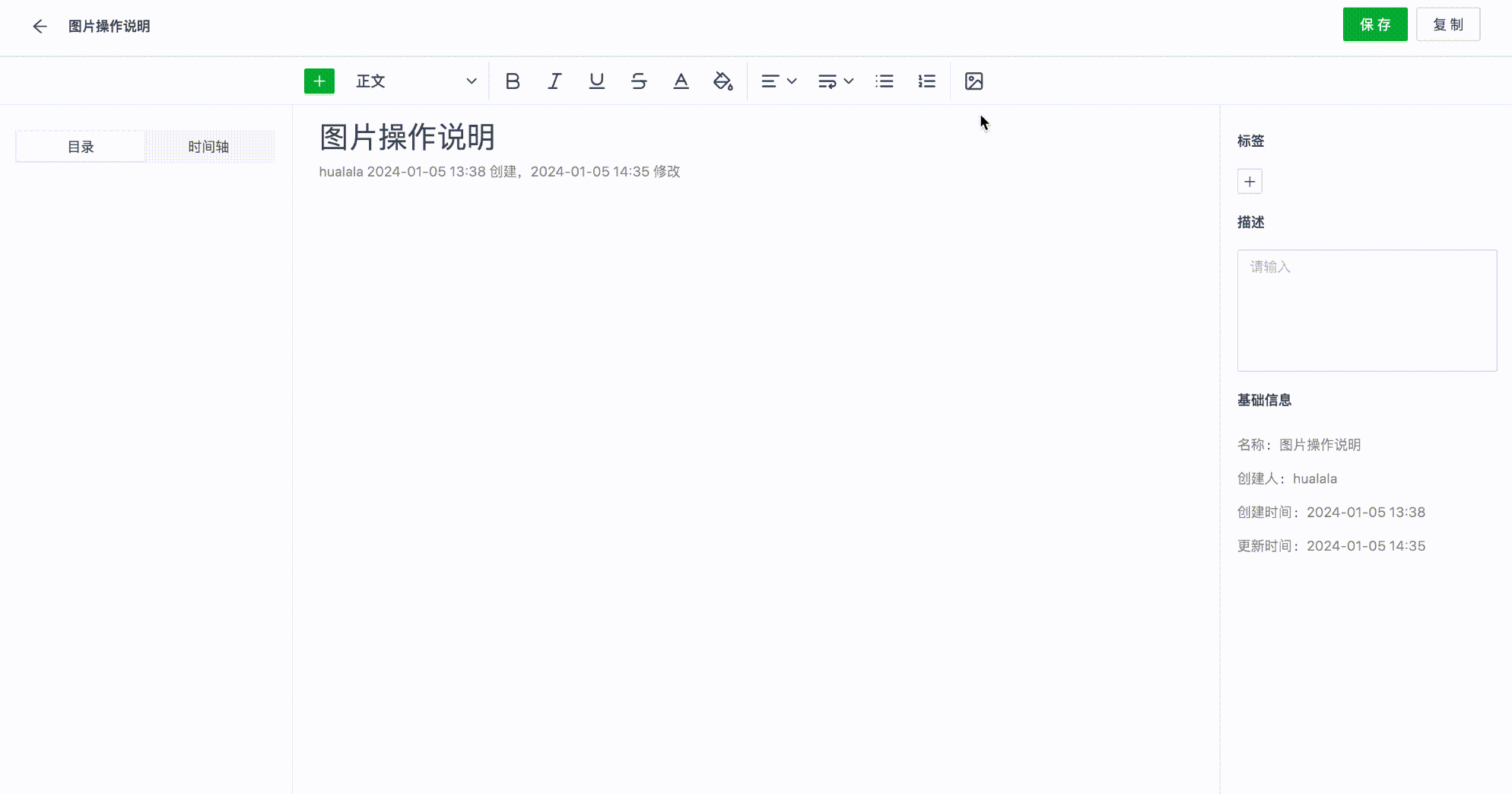Screen dimensions: 1512x794
Task: Click the back arrow icon
Action: 40,27
